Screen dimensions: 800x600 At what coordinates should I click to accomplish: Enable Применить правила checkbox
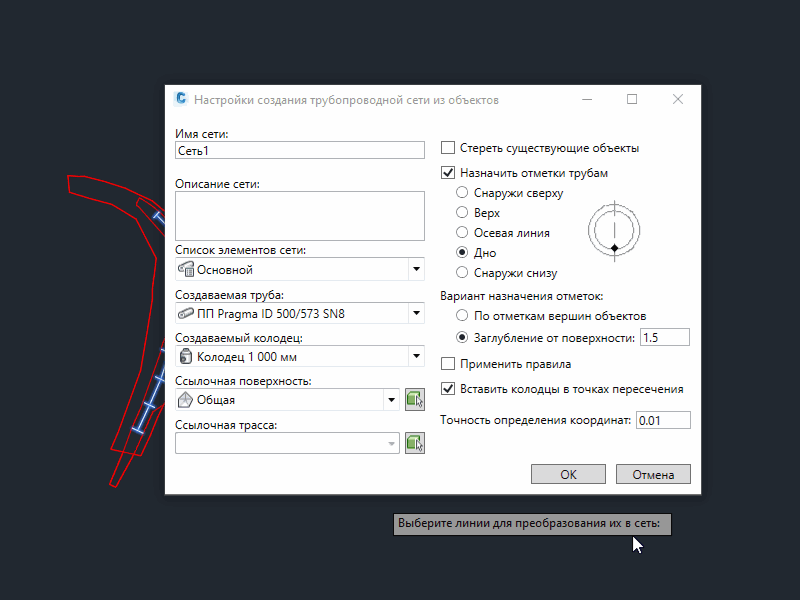coord(447,364)
